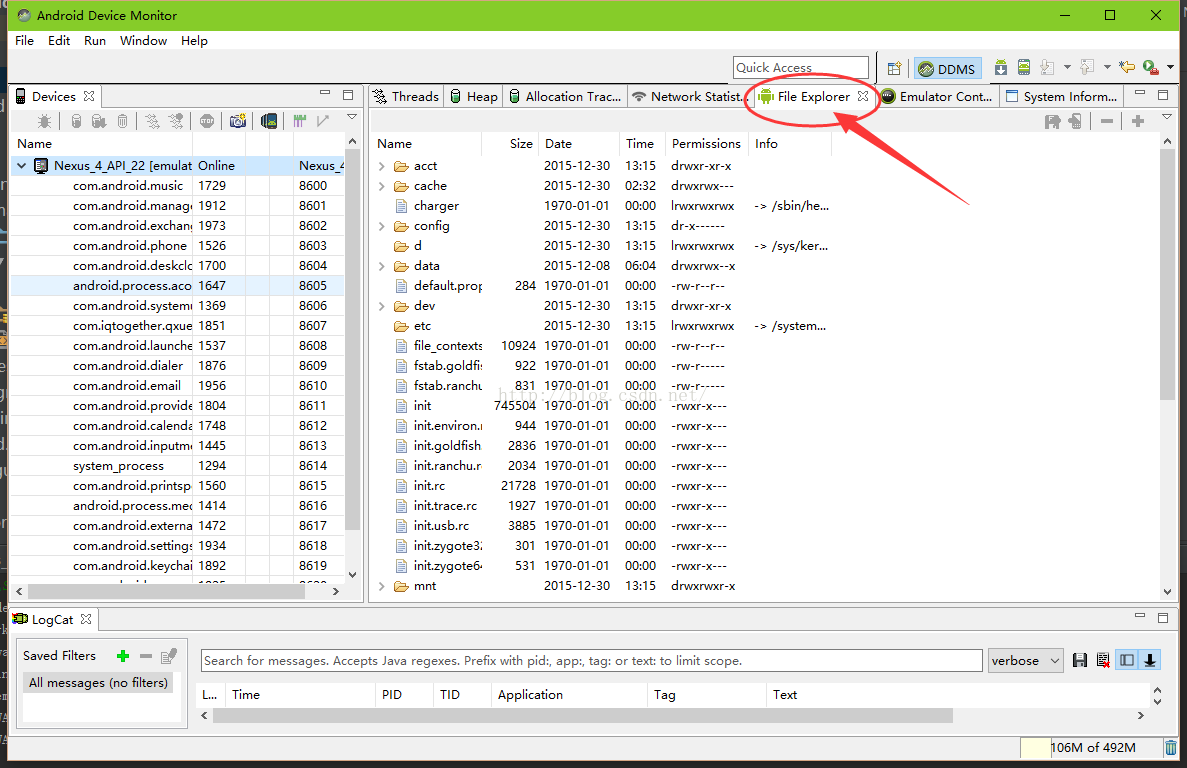Switch to the Network Statistics tab
Screen dimensions: 1187x768
click(688, 97)
